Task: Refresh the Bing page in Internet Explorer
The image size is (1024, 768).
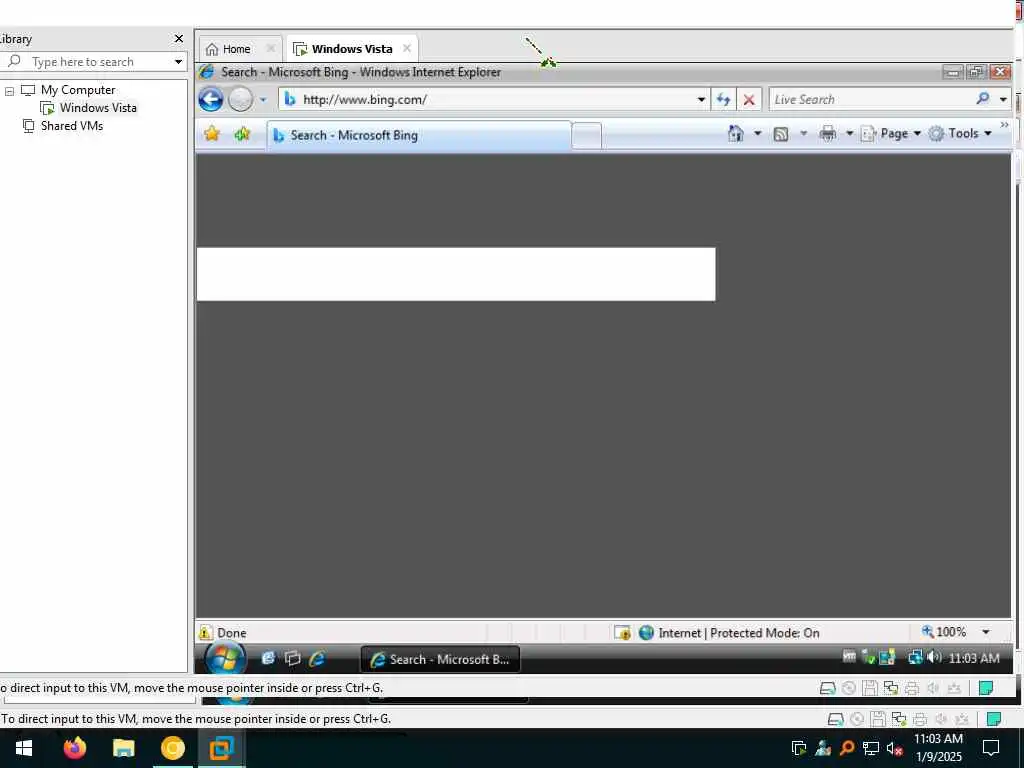Action: tap(723, 99)
